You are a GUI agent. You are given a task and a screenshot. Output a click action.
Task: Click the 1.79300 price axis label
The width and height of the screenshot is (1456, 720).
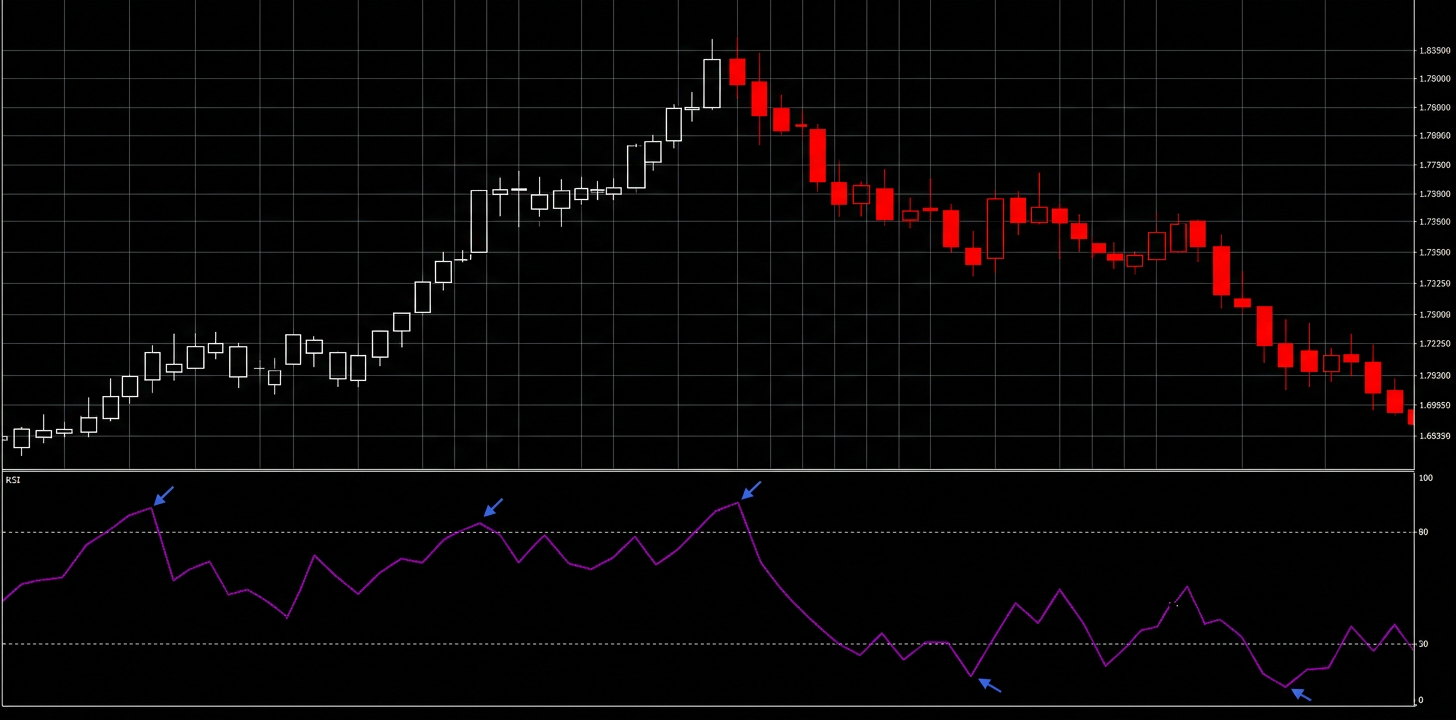[1435, 376]
